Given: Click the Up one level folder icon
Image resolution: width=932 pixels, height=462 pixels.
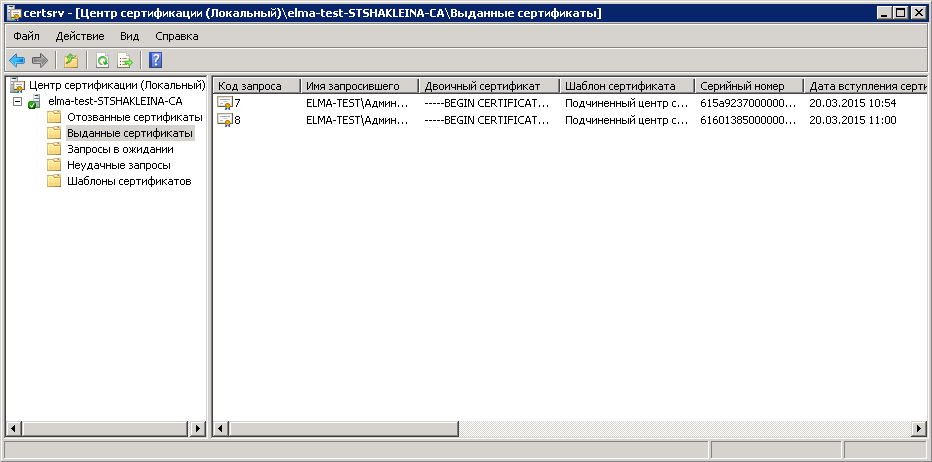Looking at the screenshot, I should 71,60.
